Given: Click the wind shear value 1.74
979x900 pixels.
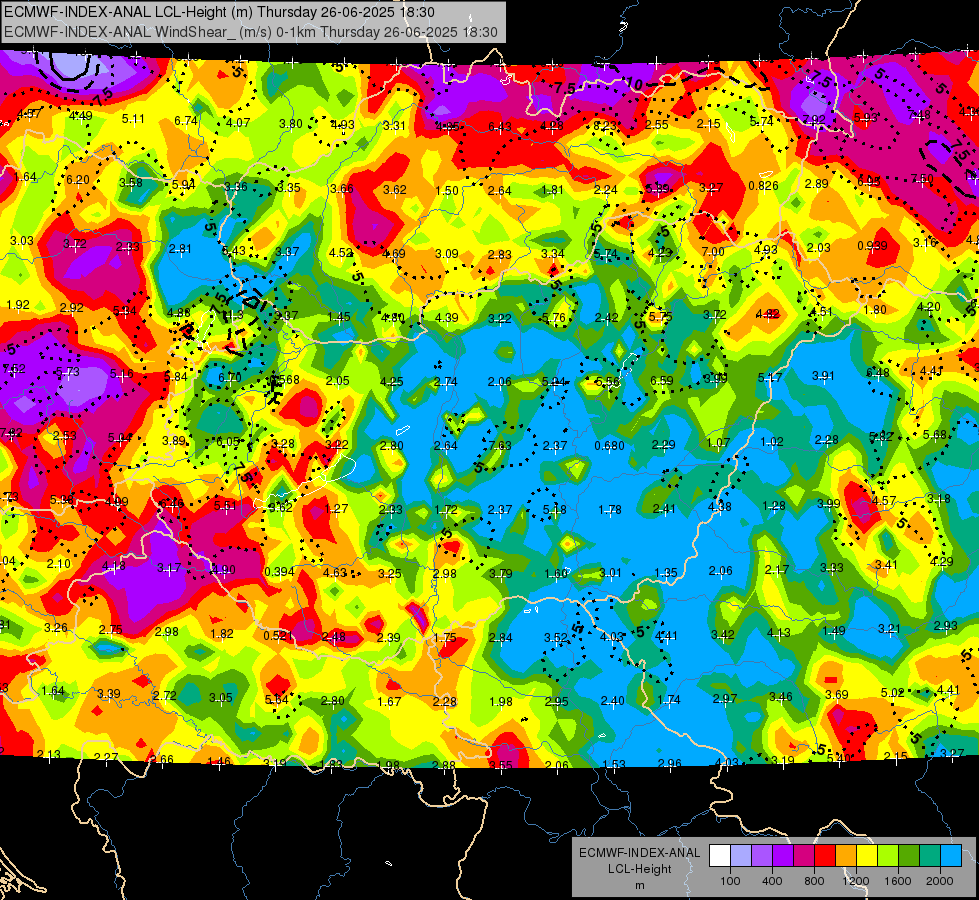Looking at the screenshot, I should click(668, 700).
